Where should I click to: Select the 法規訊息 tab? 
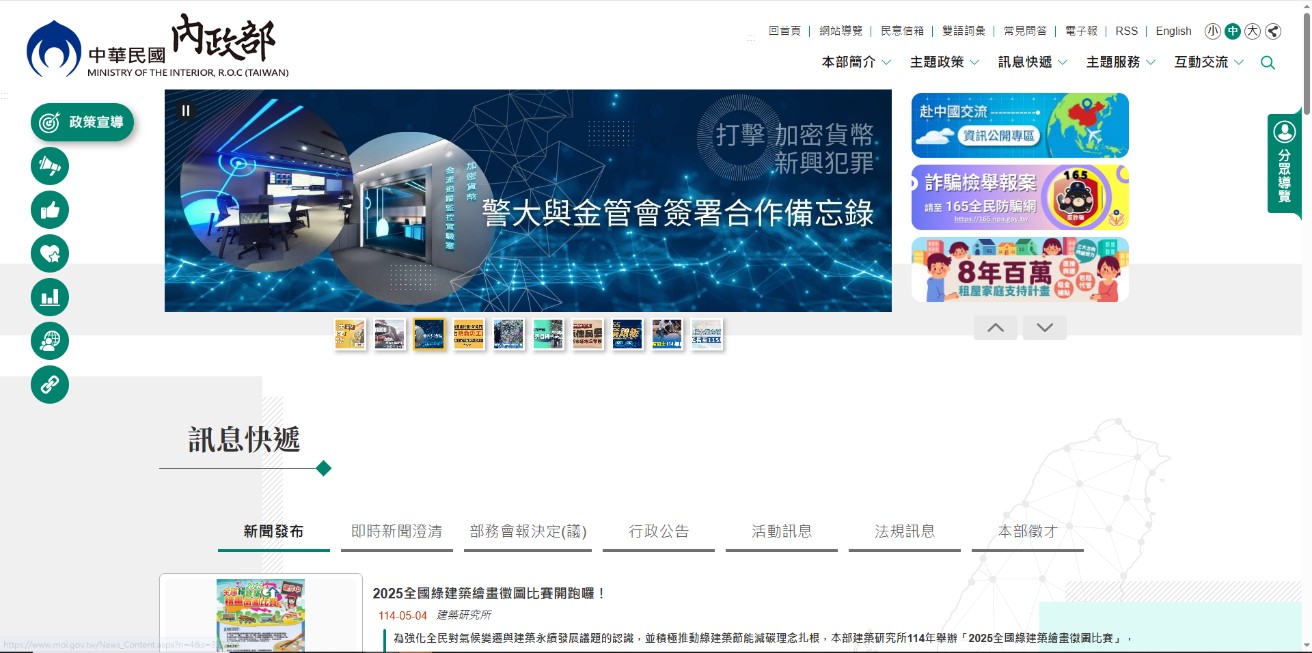(x=905, y=532)
